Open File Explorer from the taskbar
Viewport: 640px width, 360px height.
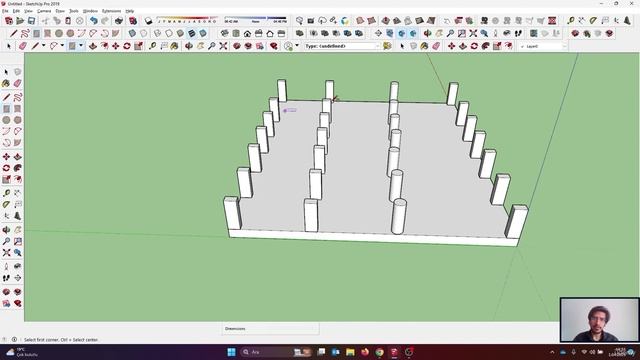350,352
